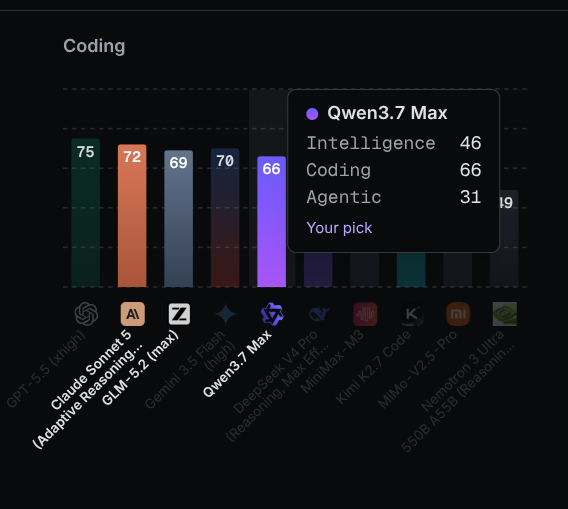The image size is (568, 509).
Task: Click the Qwen logo icon
Action: [x=272, y=314]
